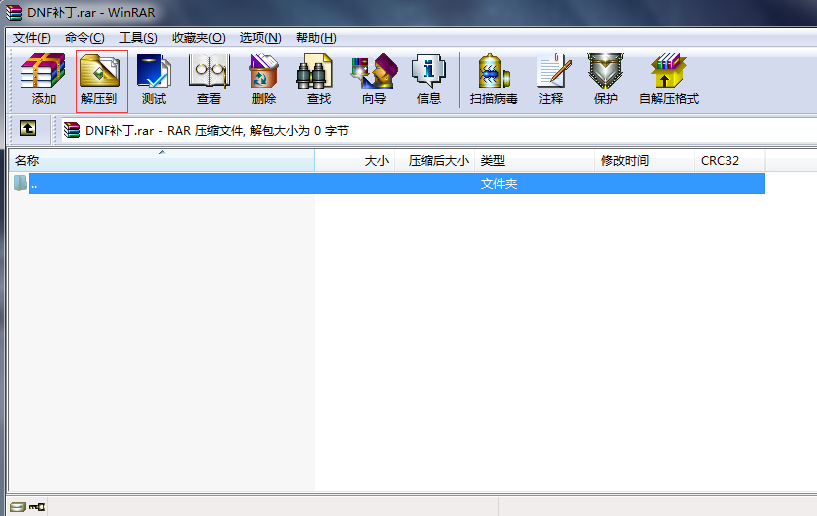Sort by 名称 column header
This screenshot has height=516, width=817.
(x=162, y=161)
